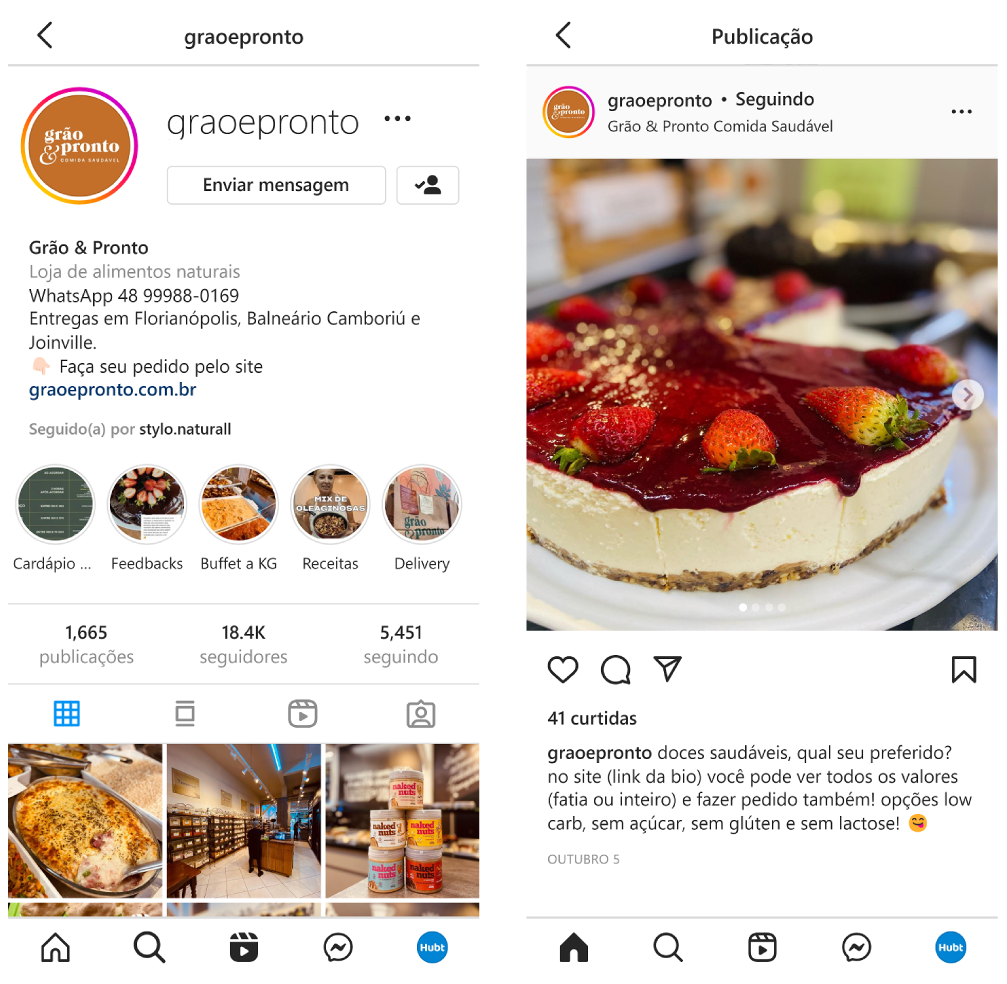
Task: Go back from the graoepronto profile
Action: [x=45, y=35]
